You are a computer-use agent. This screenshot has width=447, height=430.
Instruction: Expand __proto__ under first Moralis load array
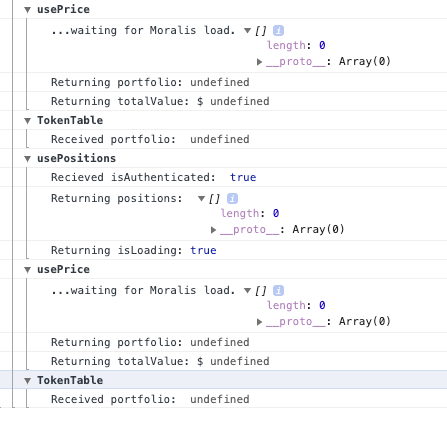[259, 62]
